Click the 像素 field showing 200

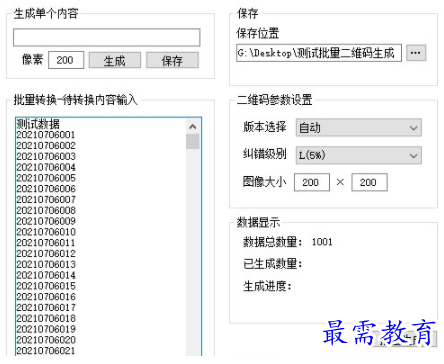pyautogui.click(x=66, y=60)
